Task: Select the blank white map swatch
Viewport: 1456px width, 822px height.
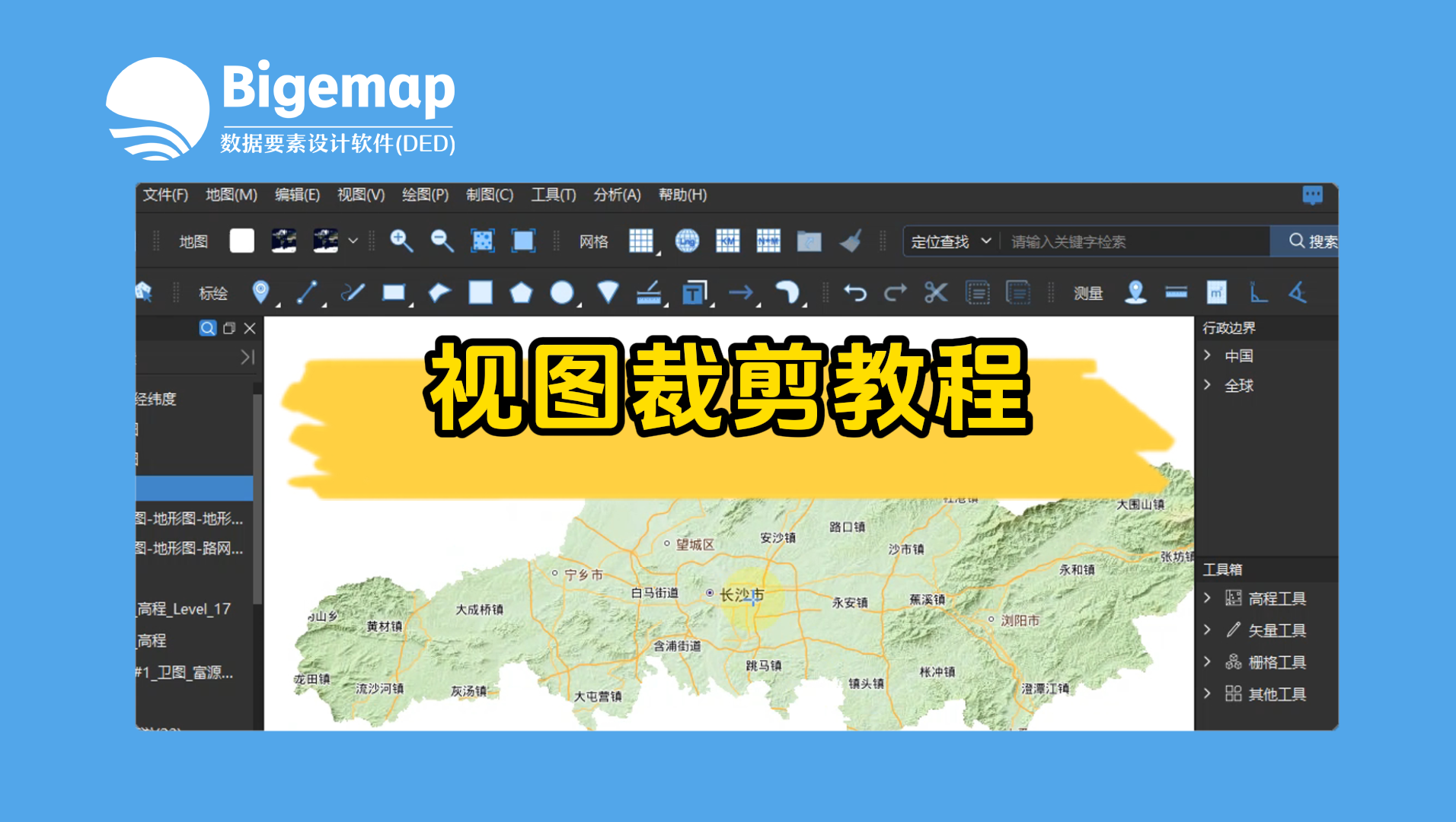Action: [x=241, y=241]
